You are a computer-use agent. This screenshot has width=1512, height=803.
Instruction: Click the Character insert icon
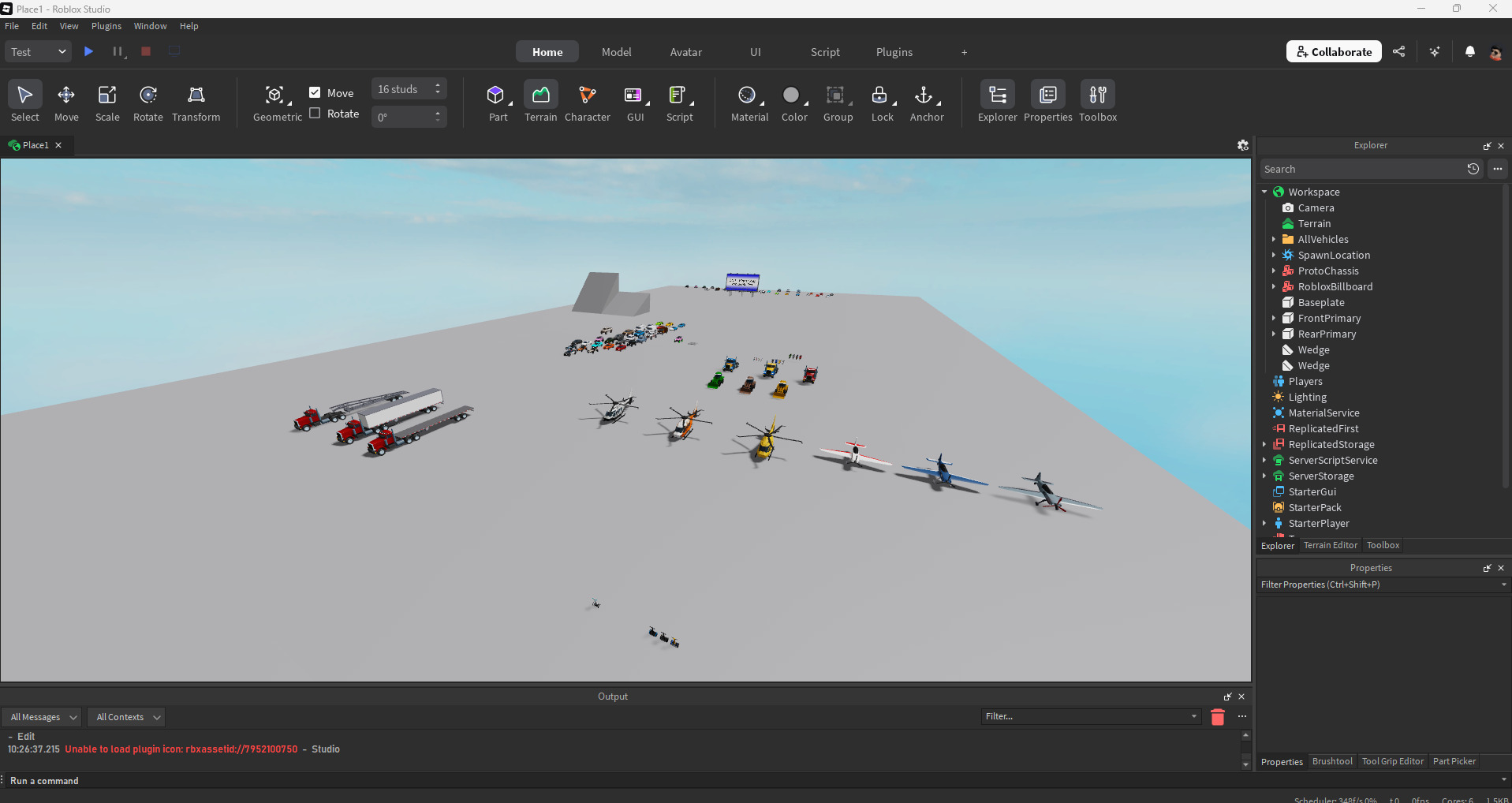tap(587, 101)
